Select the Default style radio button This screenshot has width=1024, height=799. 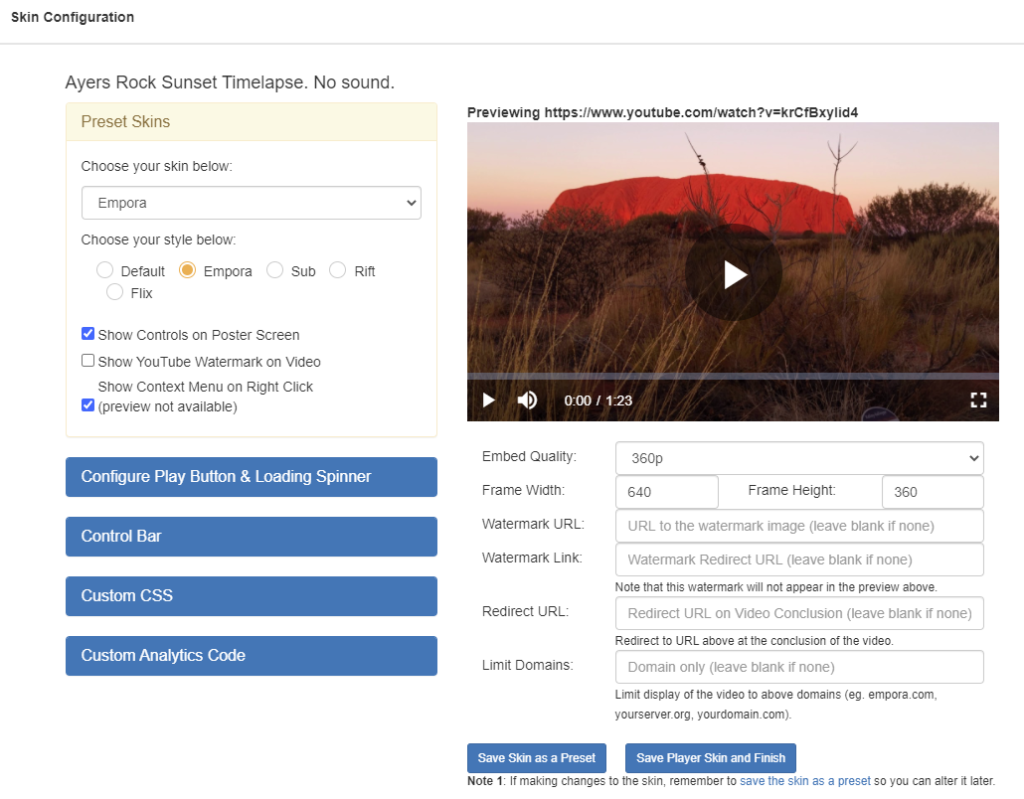tap(104, 270)
